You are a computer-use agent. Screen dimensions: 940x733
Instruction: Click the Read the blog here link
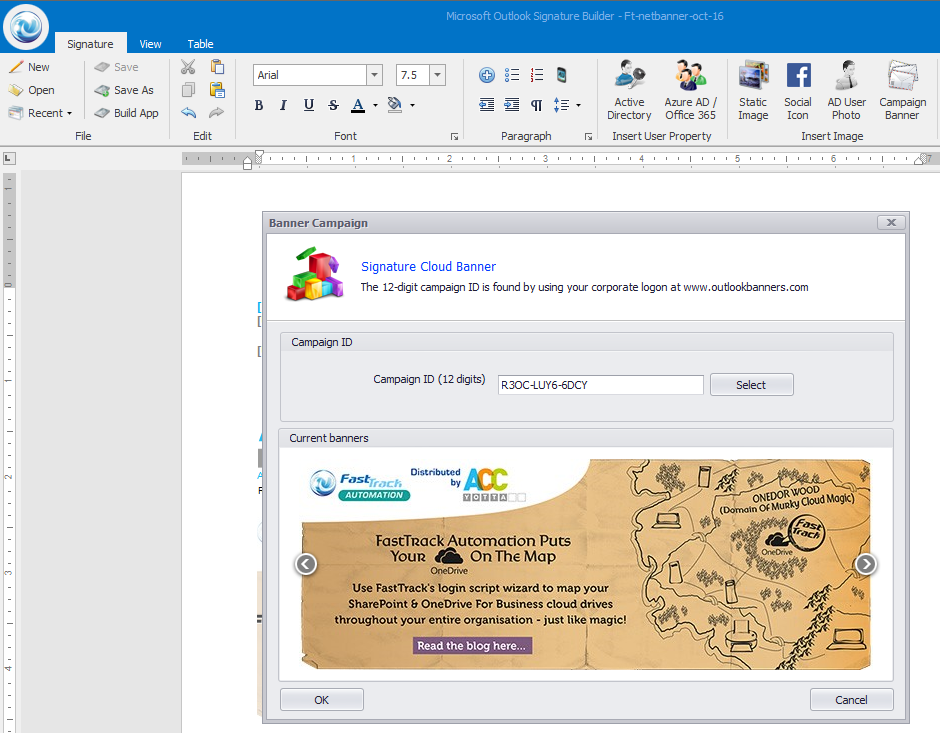472,645
